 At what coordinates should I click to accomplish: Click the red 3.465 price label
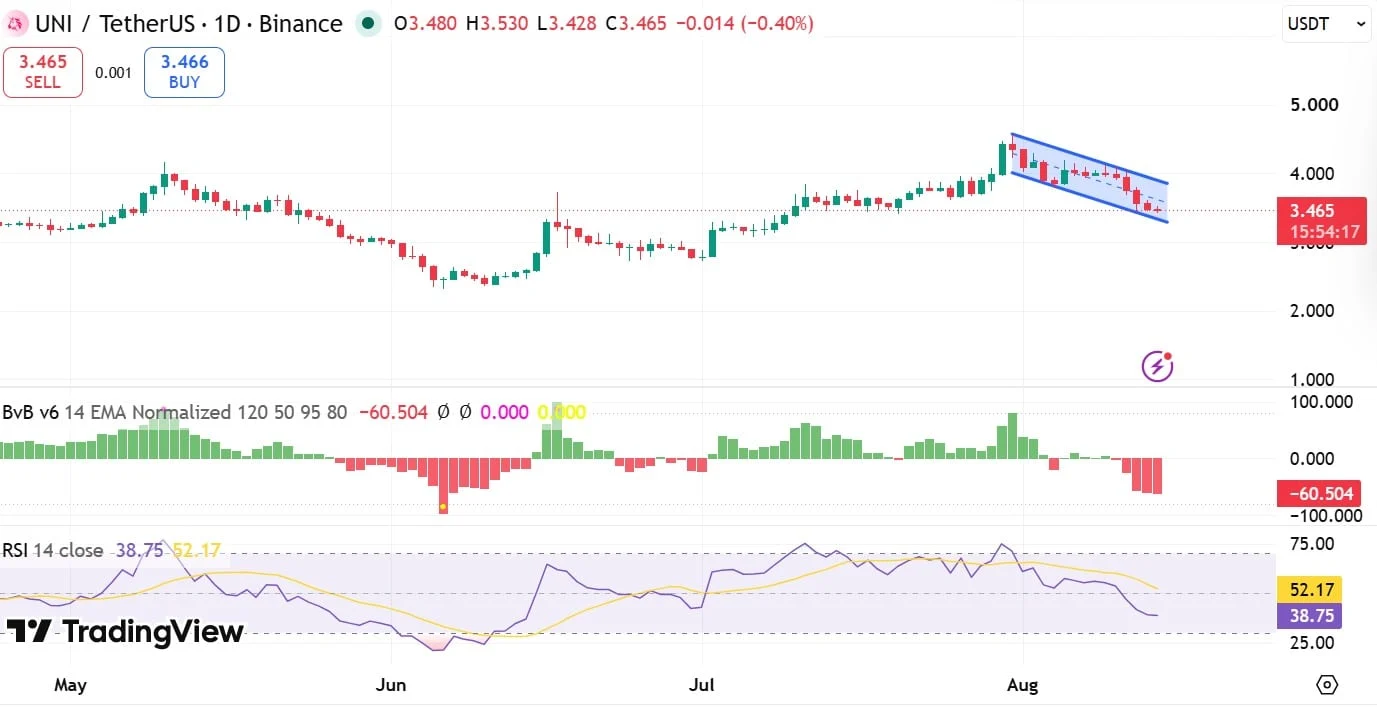coord(1320,220)
